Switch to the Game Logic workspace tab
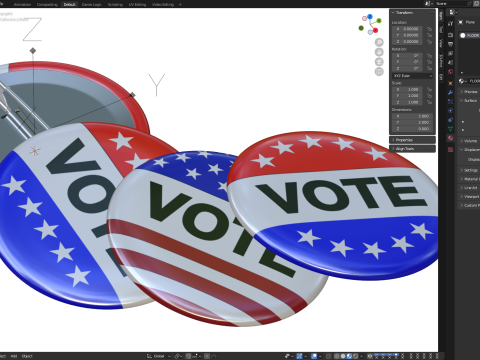This screenshot has height=360, width=480. [x=91, y=4]
